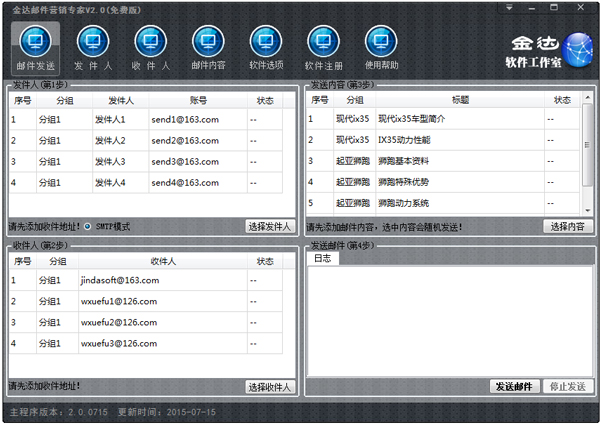
Task: Select content row 狮跑基本资料
Action: point(443,161)
